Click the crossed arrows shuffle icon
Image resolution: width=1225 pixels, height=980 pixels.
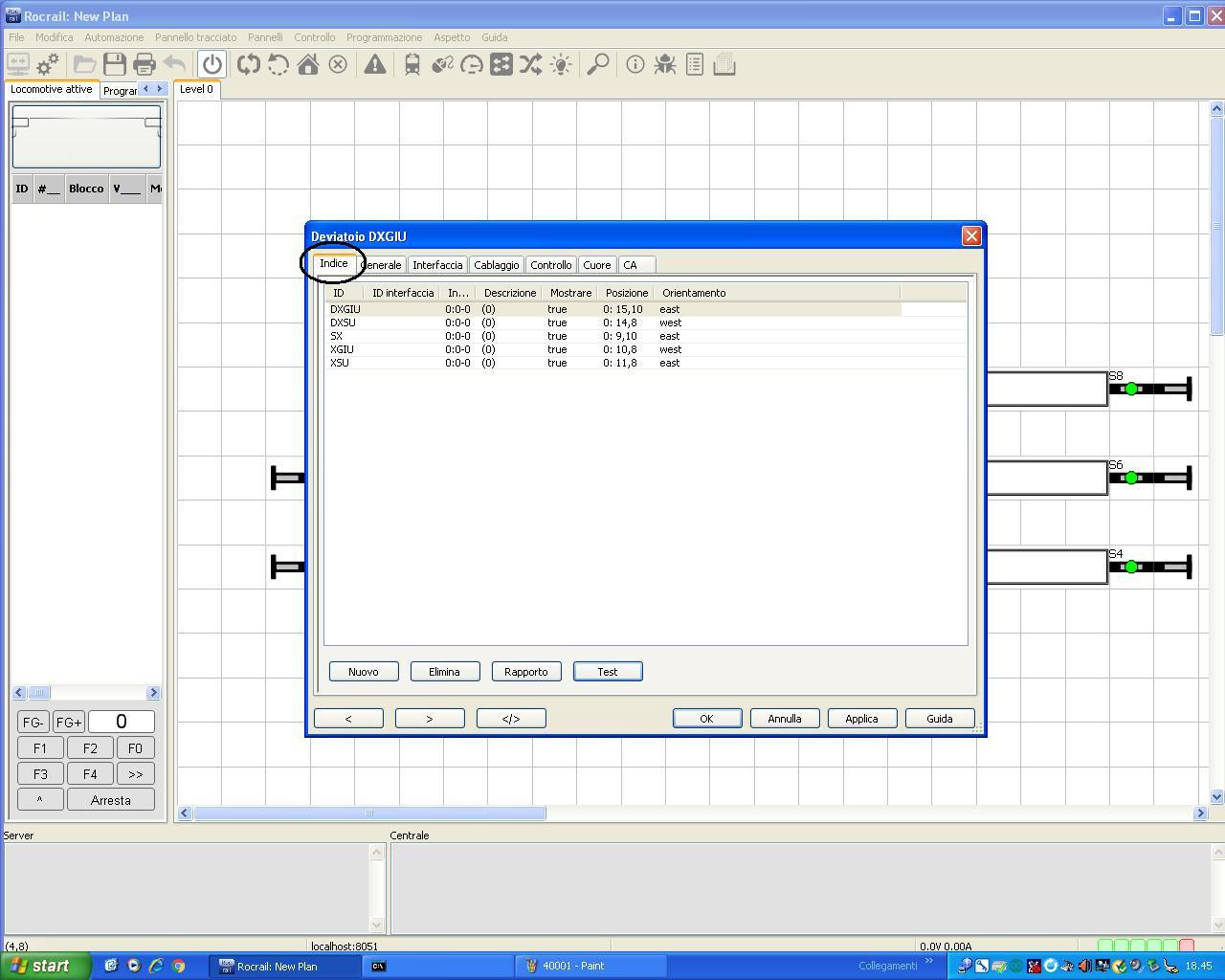(531, 65)
